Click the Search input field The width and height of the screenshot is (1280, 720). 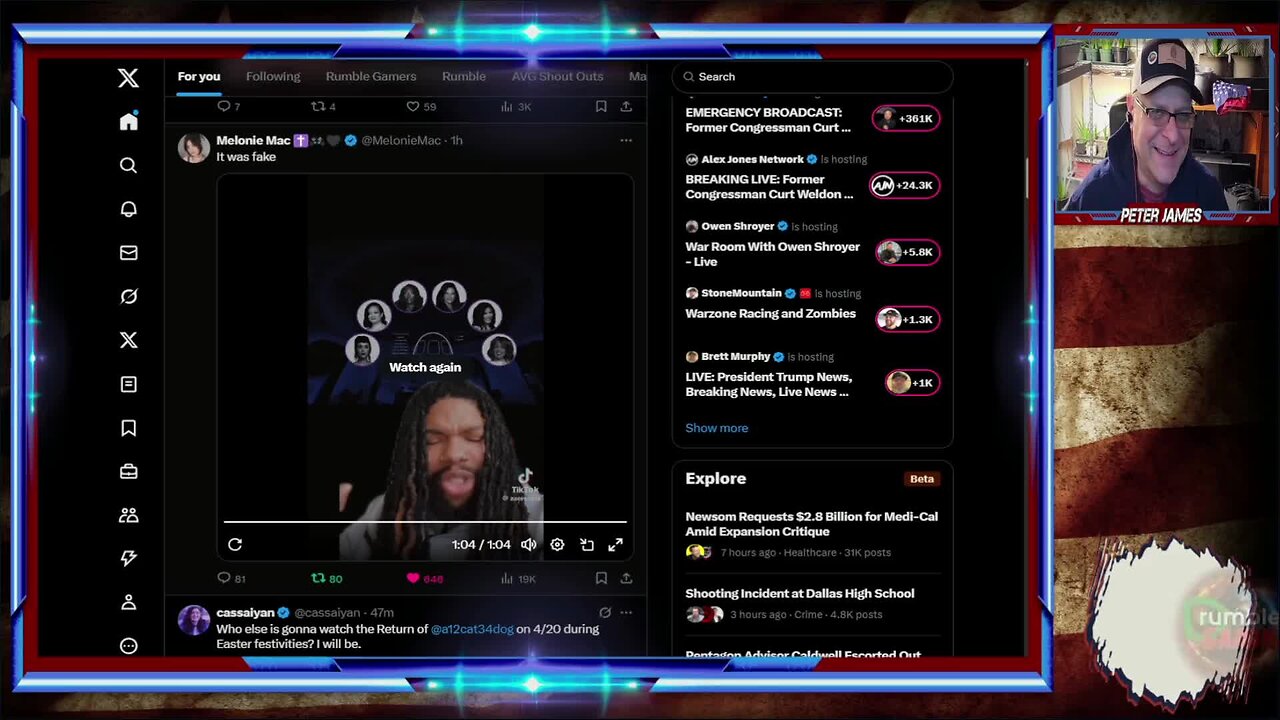point(812,76)
